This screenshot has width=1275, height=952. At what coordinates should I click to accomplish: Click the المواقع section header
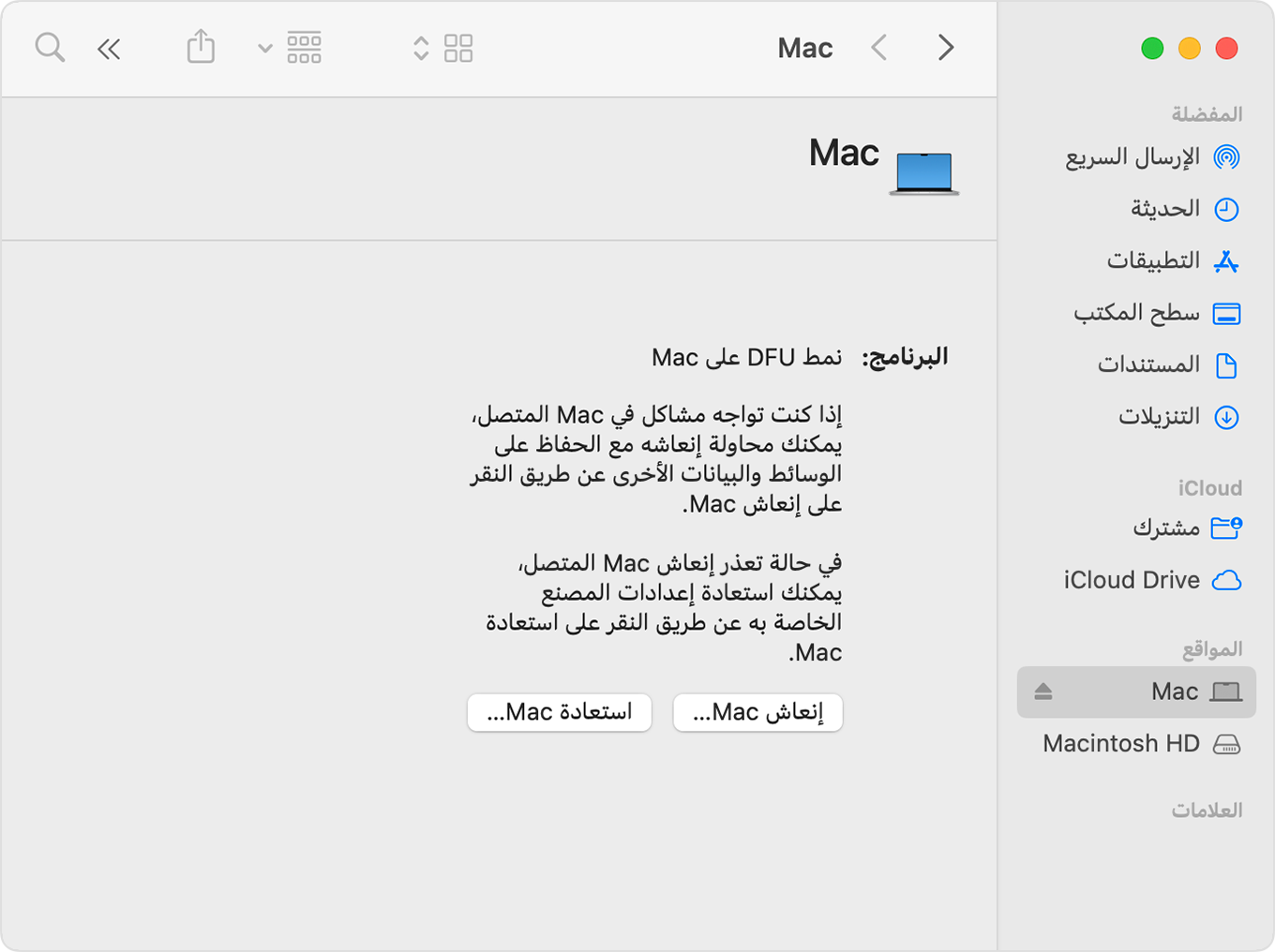click(x=1211, y=649)
